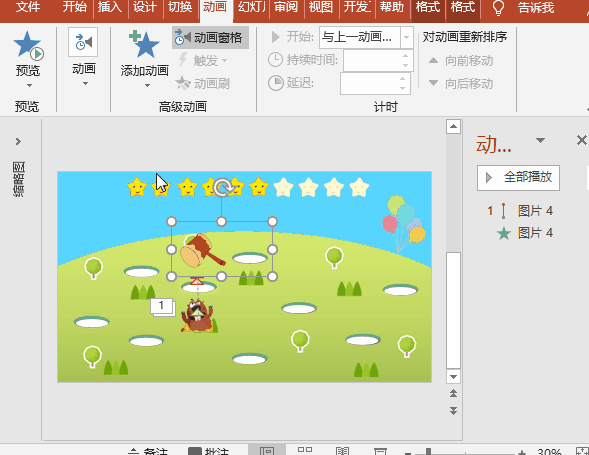This screenshot has height=455, width=589.
Task: Click Reading view icon in status bar
Action: pyautogui.click(x=342, y=450)
